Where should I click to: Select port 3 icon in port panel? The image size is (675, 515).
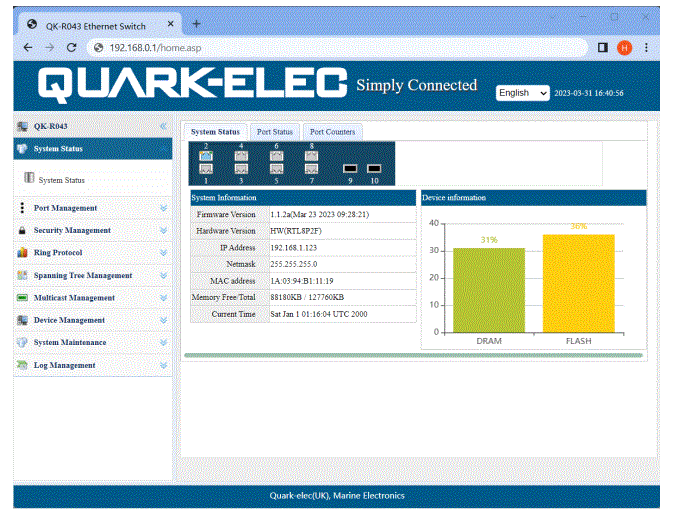(x=241, y=169)
